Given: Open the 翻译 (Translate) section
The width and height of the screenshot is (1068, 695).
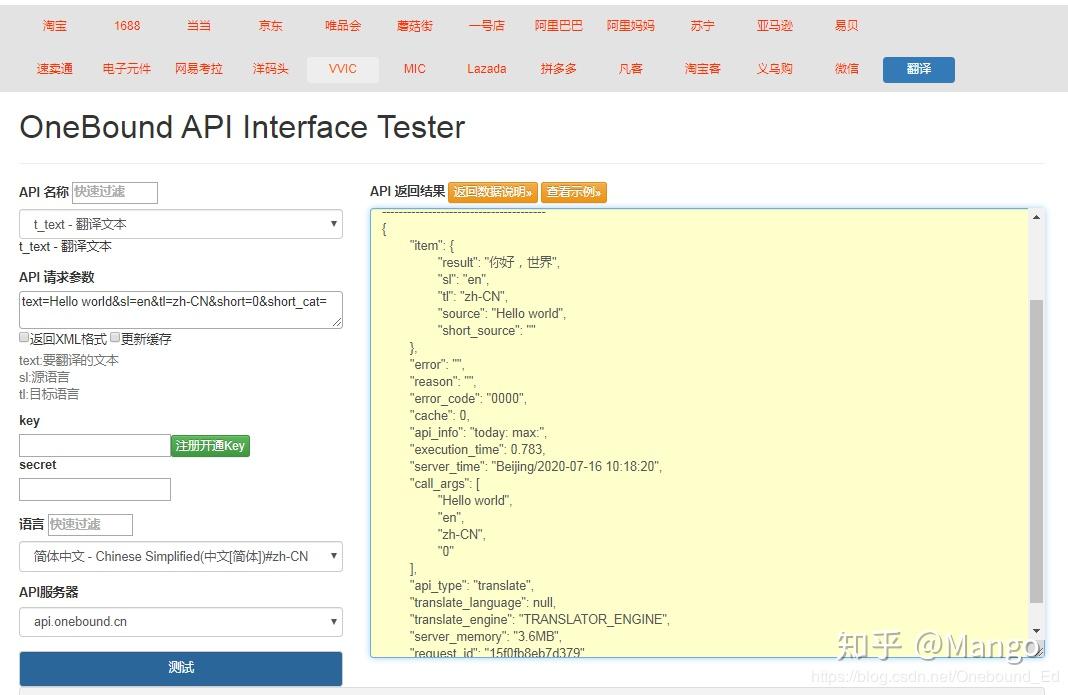Looking at the screenshot, I should (918, 70).
